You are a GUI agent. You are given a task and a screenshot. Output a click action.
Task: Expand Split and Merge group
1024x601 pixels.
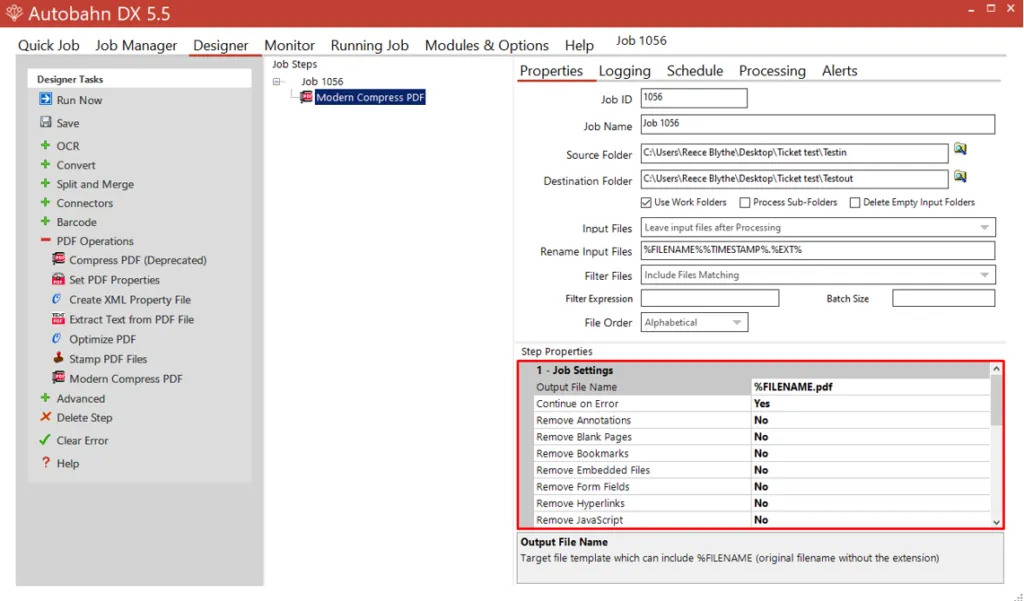[45, 184]
